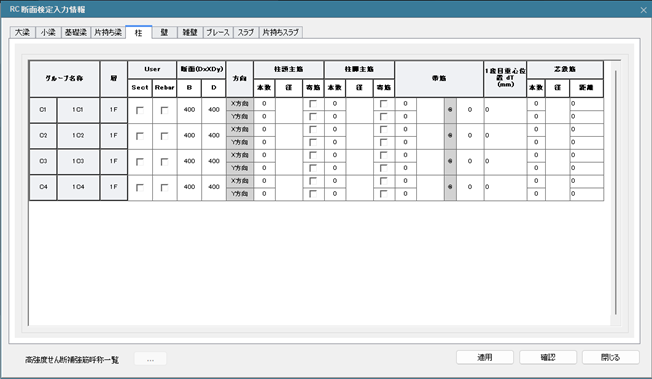Open the 大梁 tab
The image size is (652, 379).
click(22, 32)
